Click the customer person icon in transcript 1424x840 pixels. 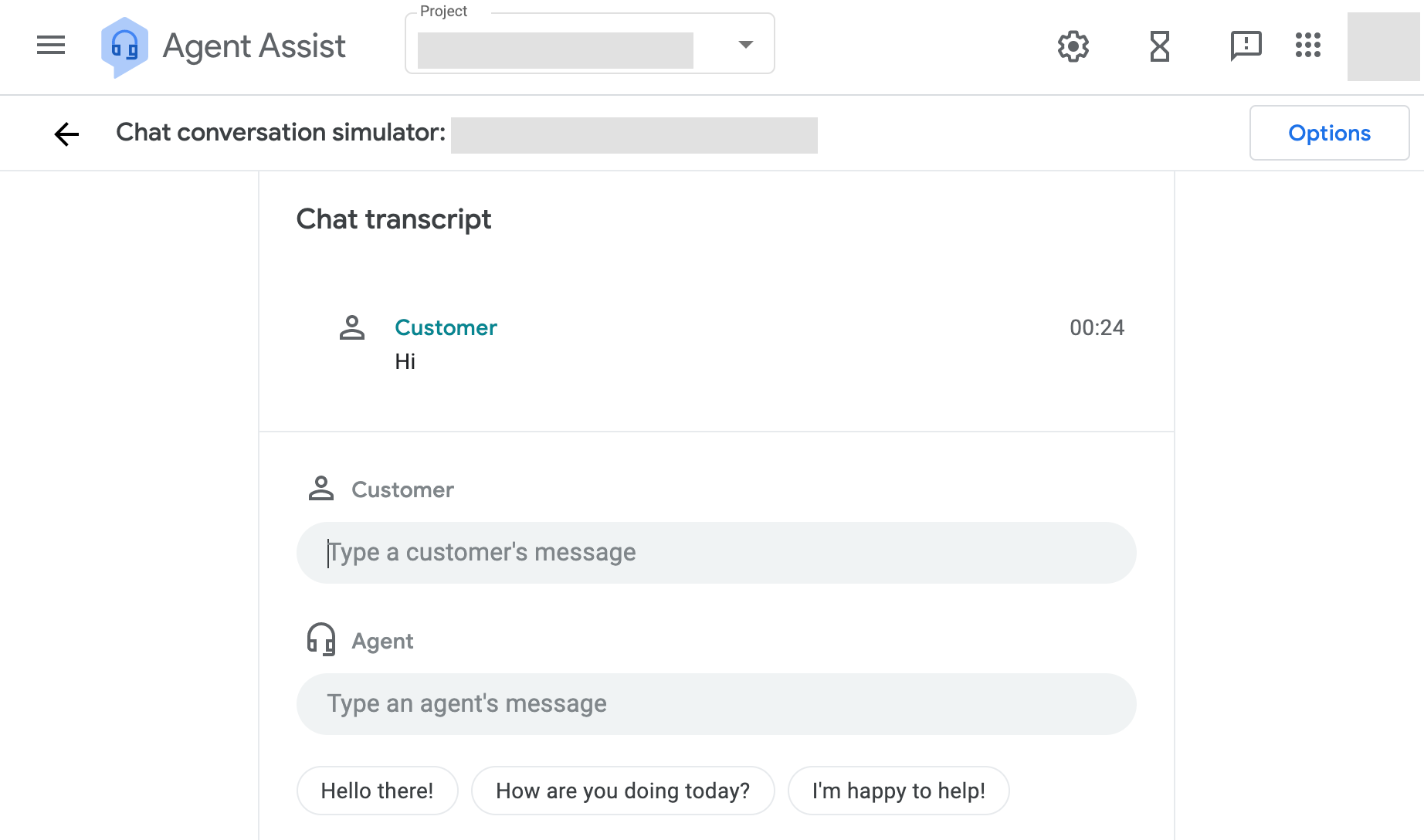coord(352,328)
